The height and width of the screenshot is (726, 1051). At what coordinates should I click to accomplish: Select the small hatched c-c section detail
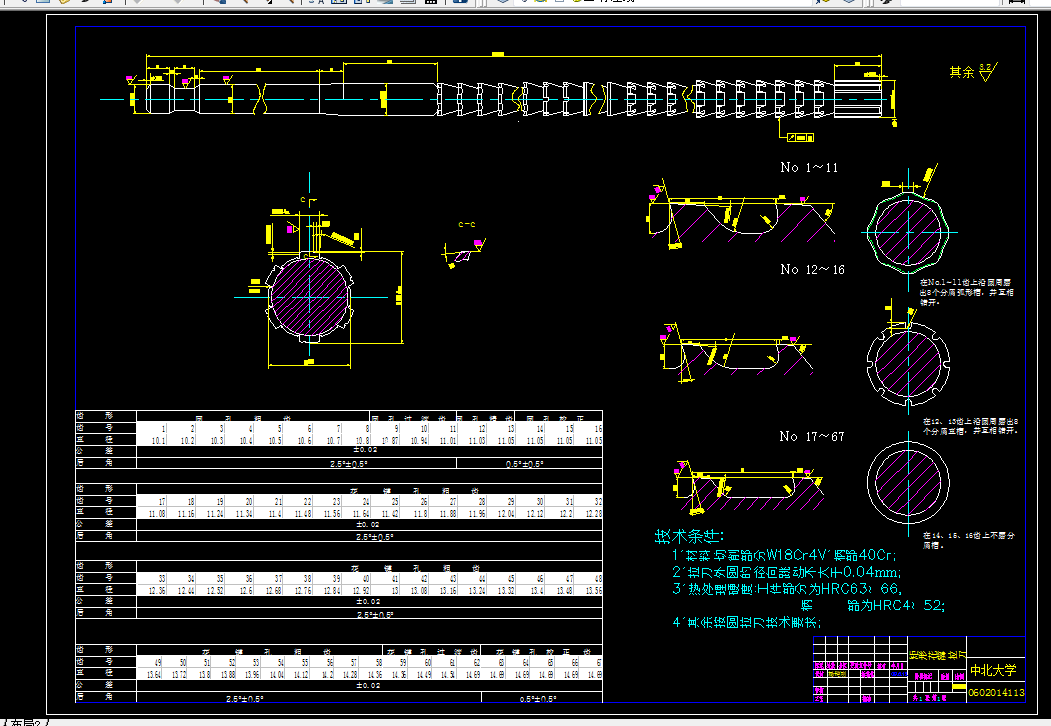463,255
